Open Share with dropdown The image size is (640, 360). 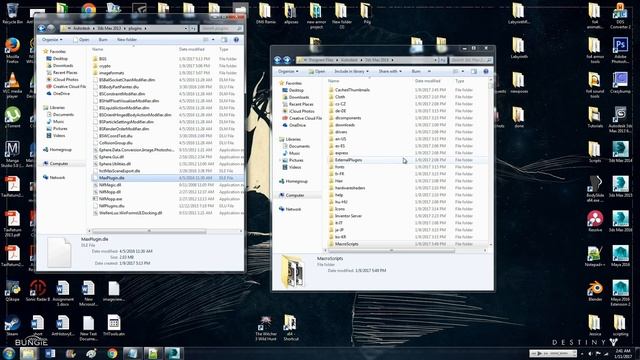(389, 71)
